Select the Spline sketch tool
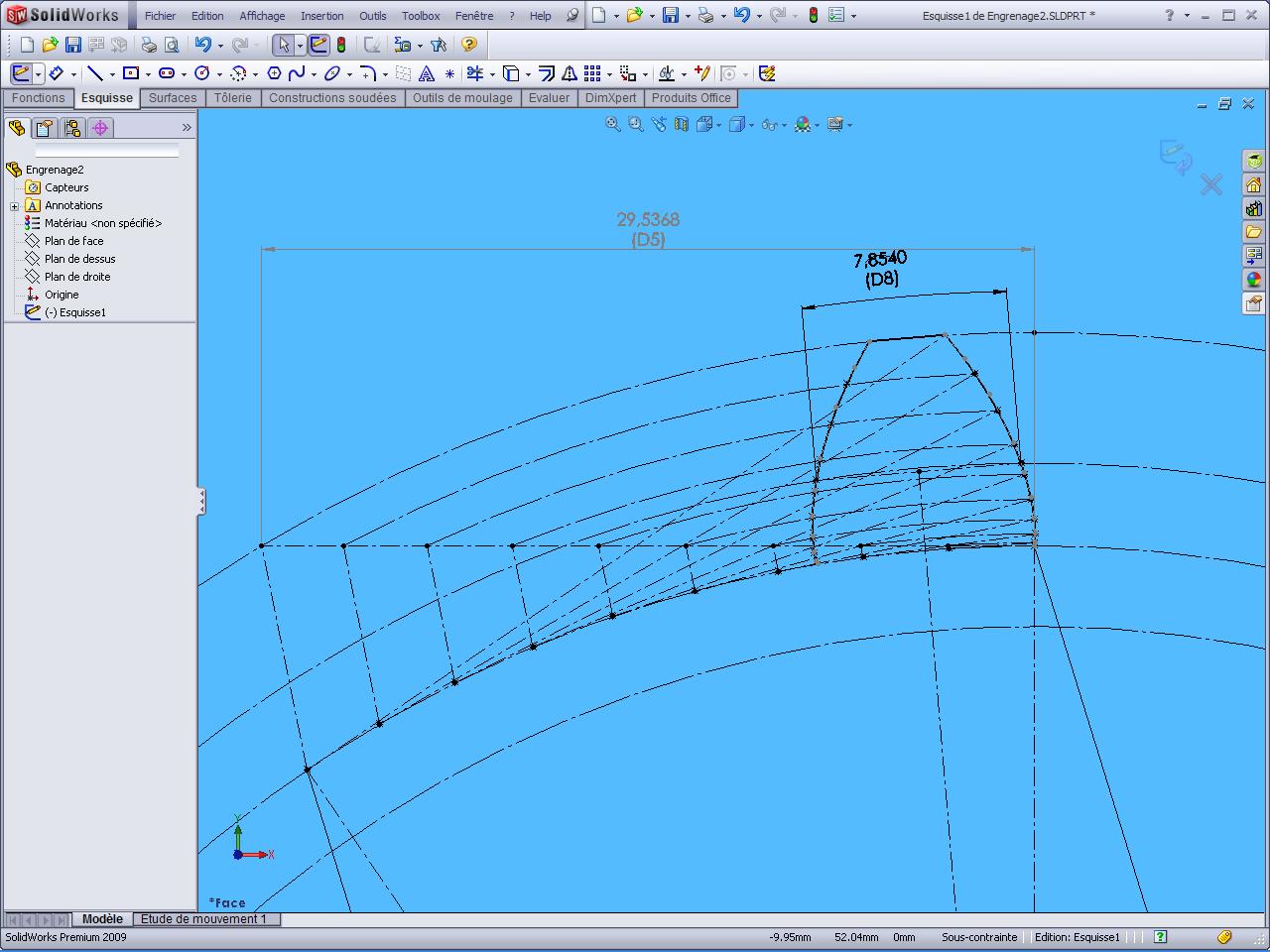The image size is (1270, 952). coord(296,73)
